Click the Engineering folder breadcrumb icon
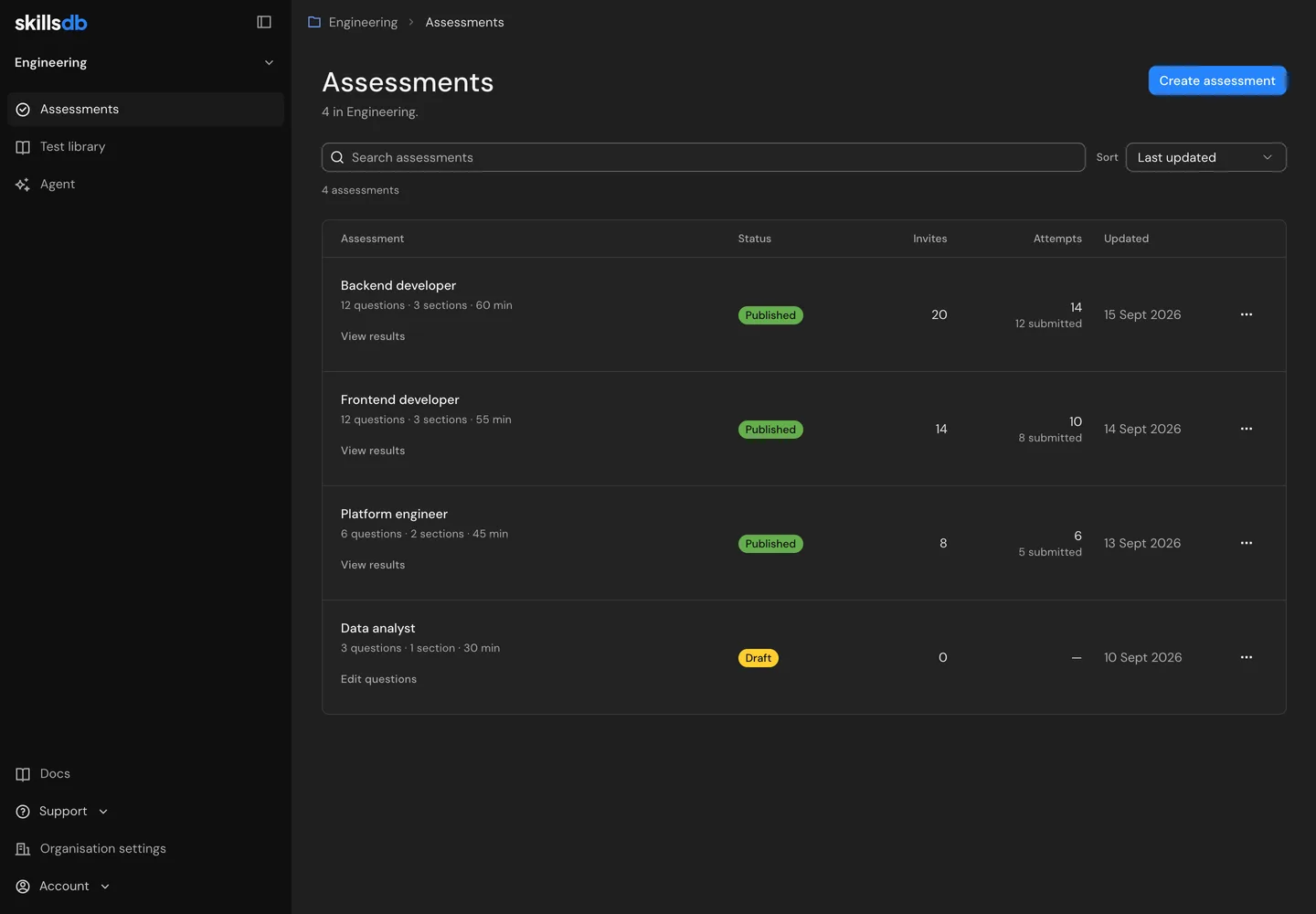This screenshot has width=1316, height=914. coord(314,22)
